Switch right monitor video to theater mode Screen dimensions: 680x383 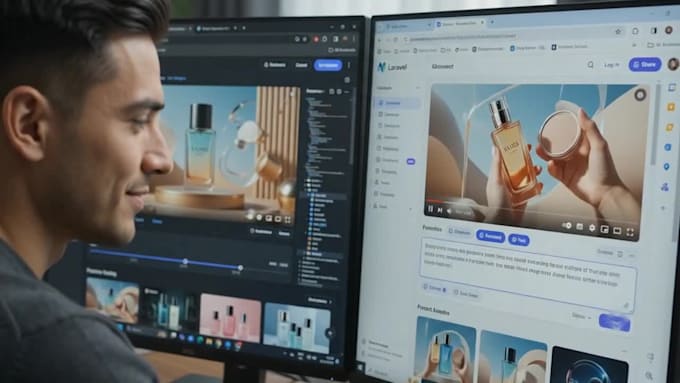coord(617,231)
